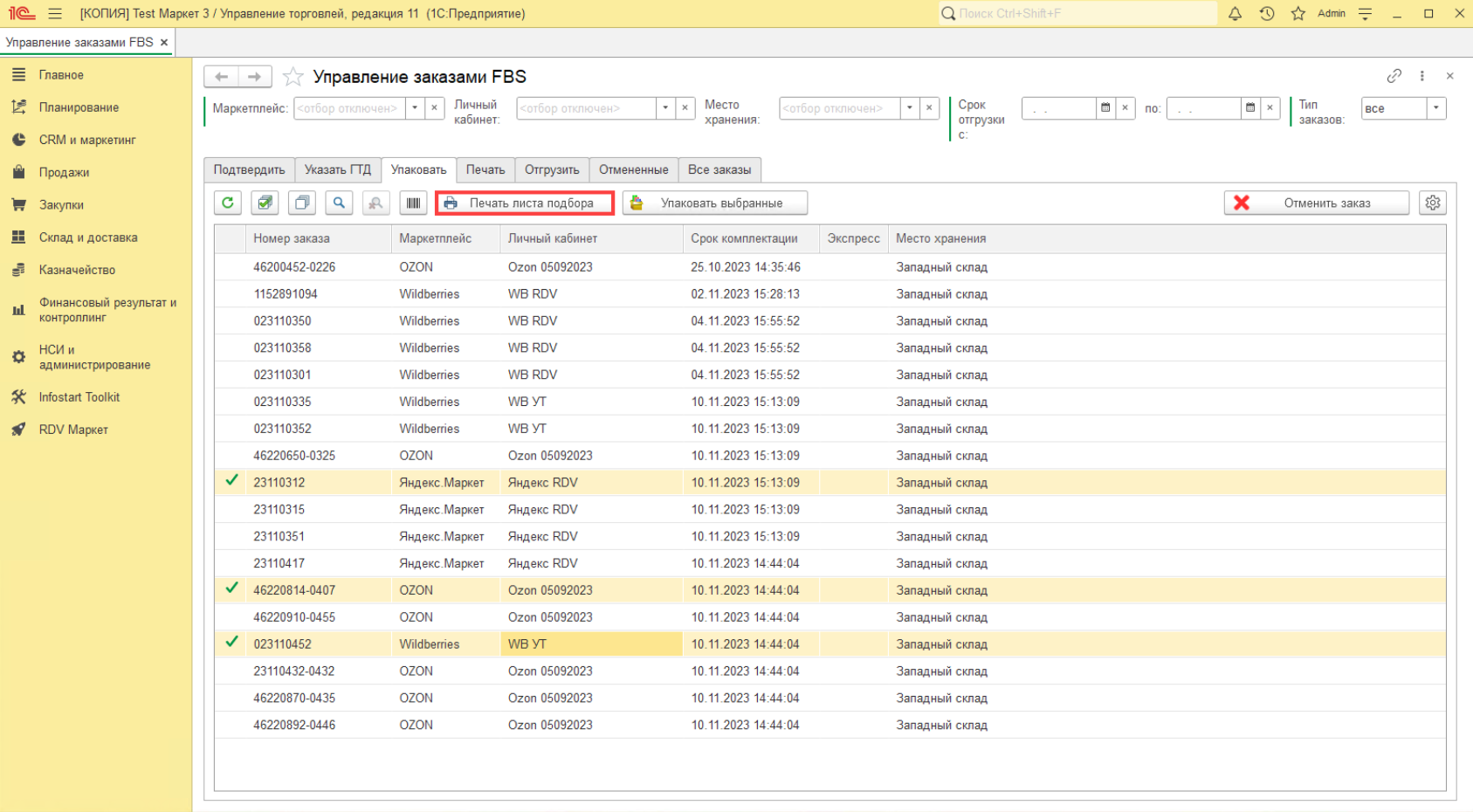Screen dimensions: 1473x812
Task: Click the cancel search toolbar icon
Action: pyautogui.click(x=375, y=203)
